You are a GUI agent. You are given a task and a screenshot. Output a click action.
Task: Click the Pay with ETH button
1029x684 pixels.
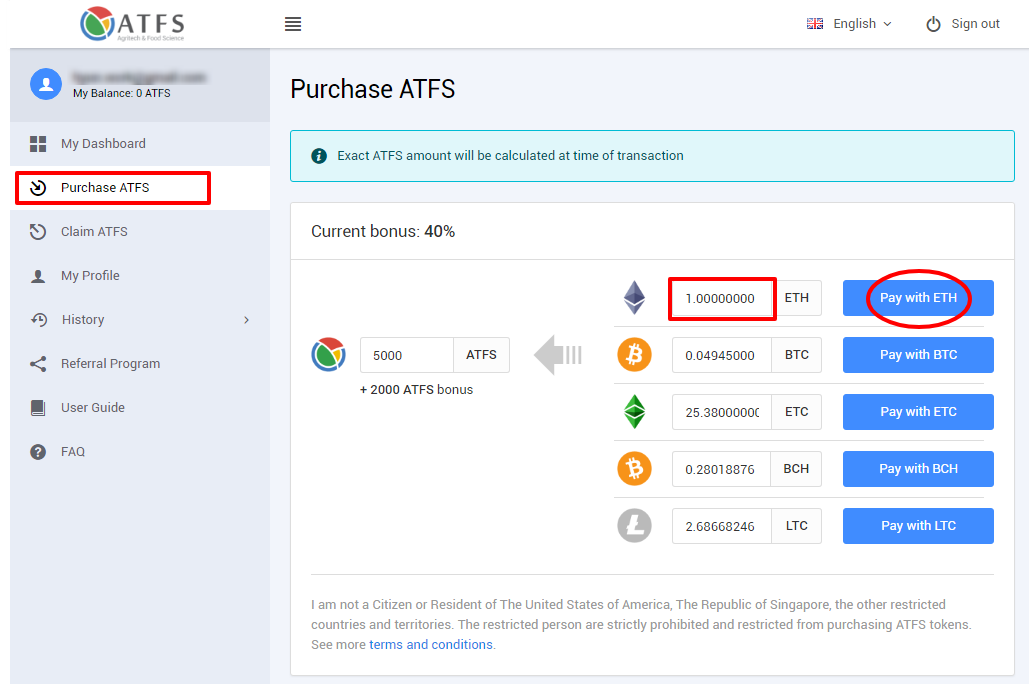918,298
